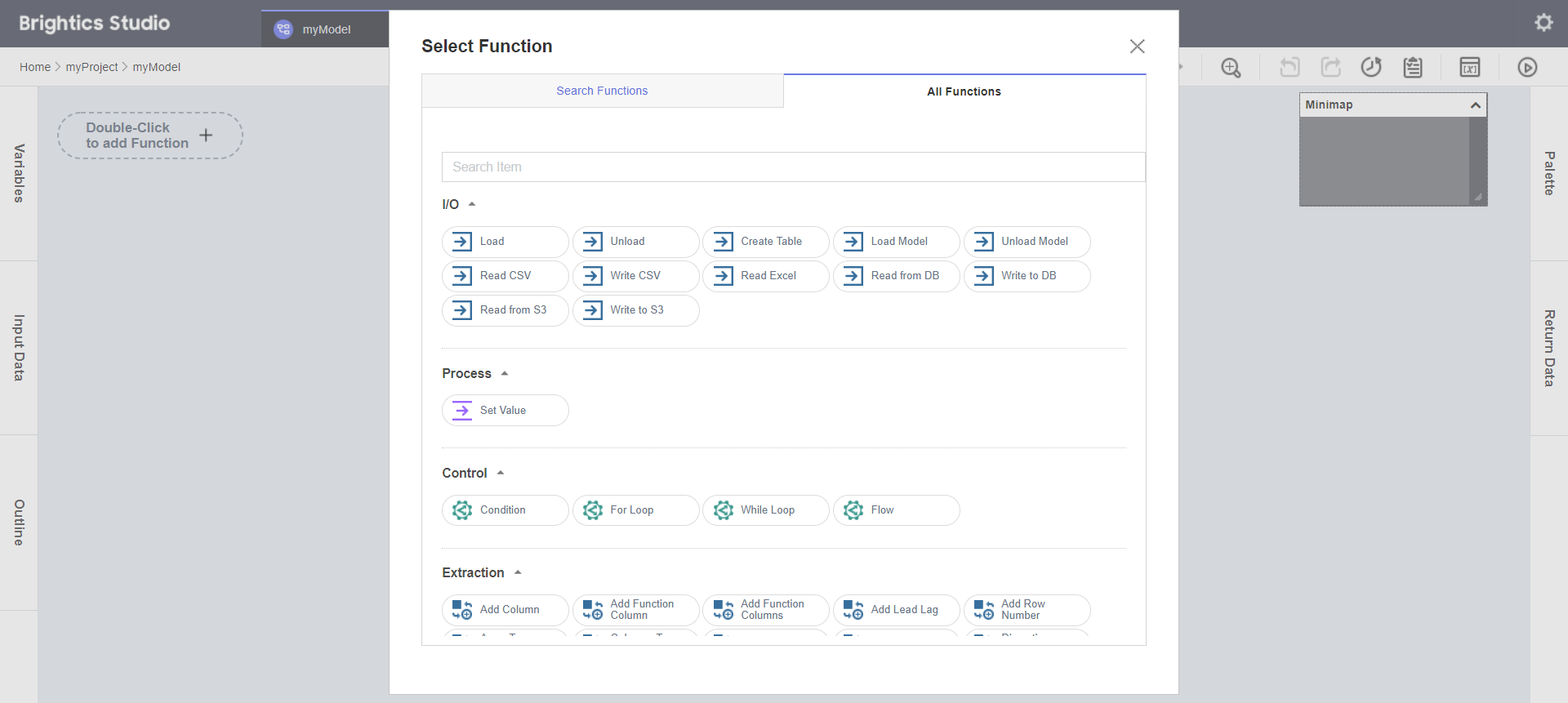Screen dimensions: 1568x703
Task: Click the Write CSV arrow icon
Action: pos(593,276)
